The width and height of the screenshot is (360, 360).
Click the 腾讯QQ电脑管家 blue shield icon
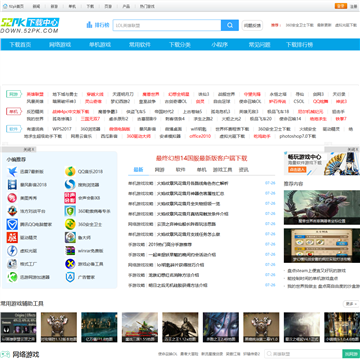point(12,224)
